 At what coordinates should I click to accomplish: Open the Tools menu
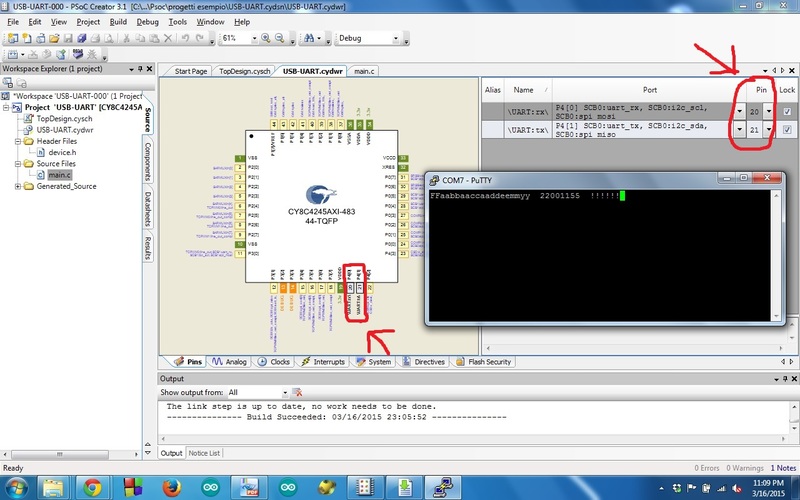pyautogui.click(x=178, y=22)
